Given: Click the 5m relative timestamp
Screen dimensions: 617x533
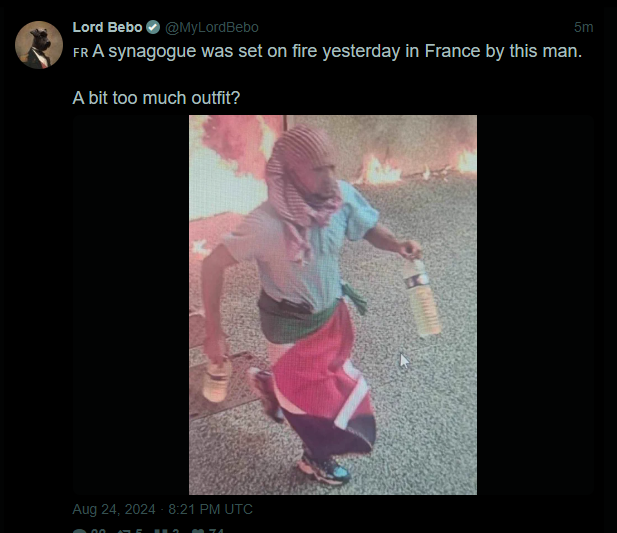Looking at the screenshot, I should [584, 27].
